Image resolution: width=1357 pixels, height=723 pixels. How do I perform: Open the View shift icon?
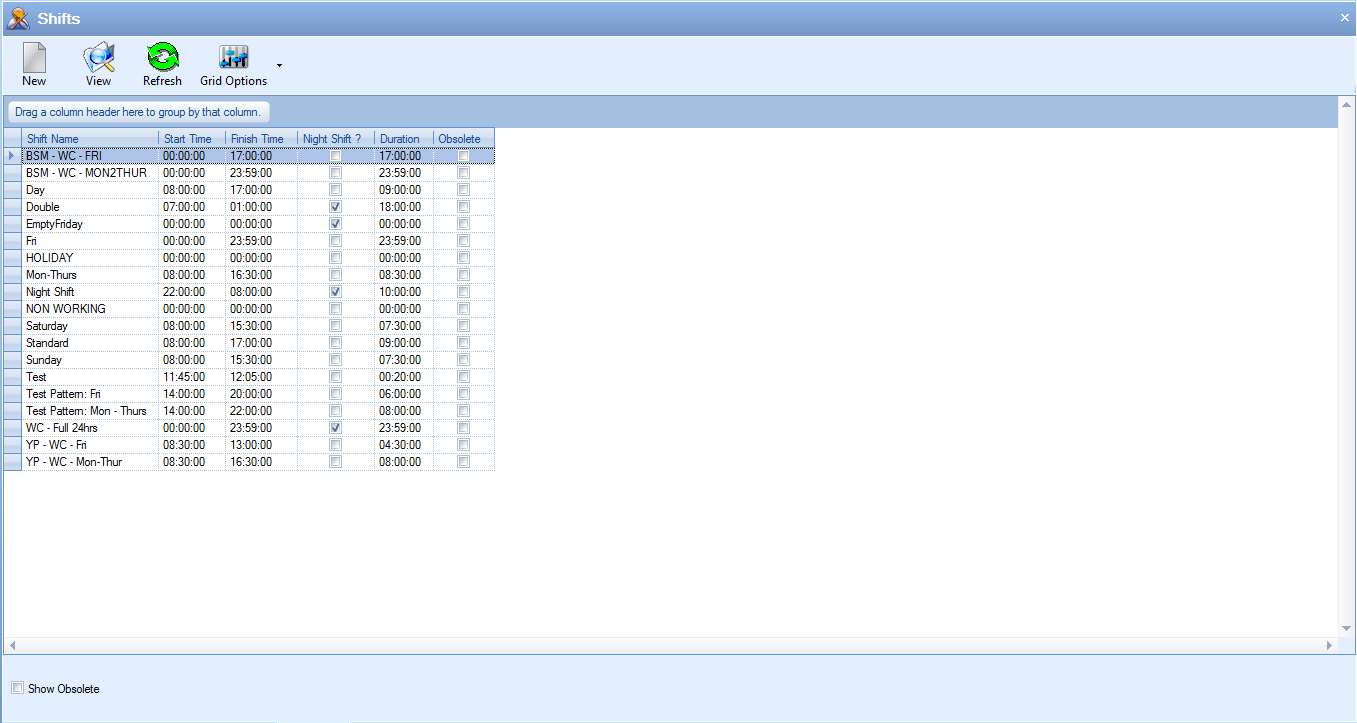pyautogui.click(x=98, y=59)
